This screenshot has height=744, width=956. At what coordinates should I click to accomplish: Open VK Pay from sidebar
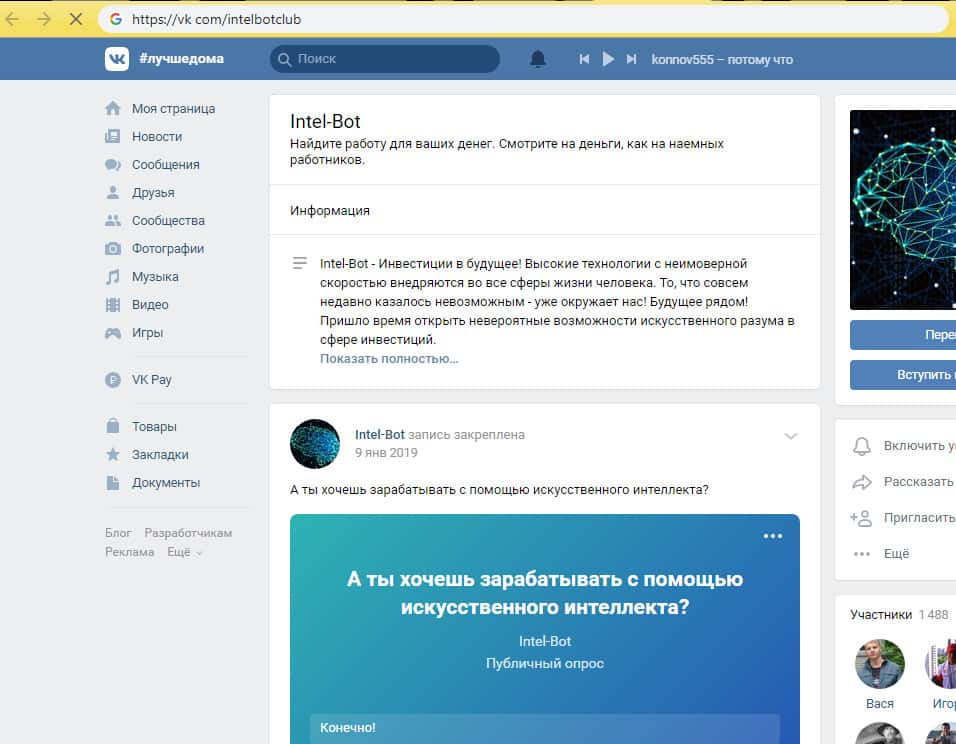(x=151, y=379)
